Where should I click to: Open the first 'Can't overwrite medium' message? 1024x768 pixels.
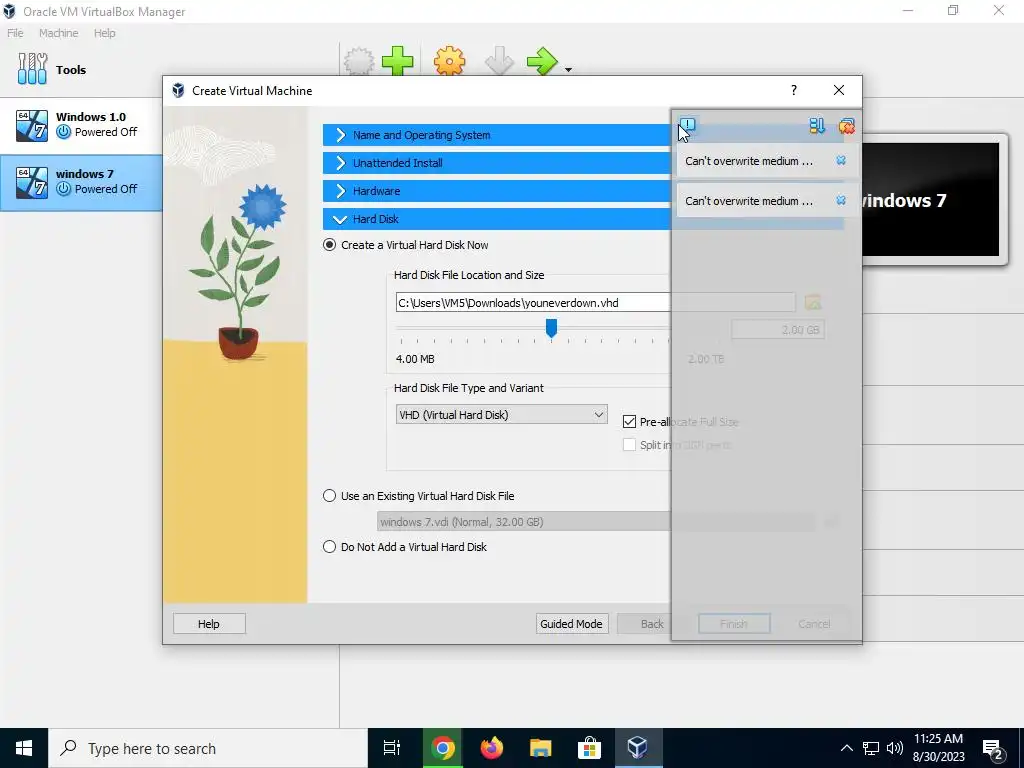(x=749, y=161)
